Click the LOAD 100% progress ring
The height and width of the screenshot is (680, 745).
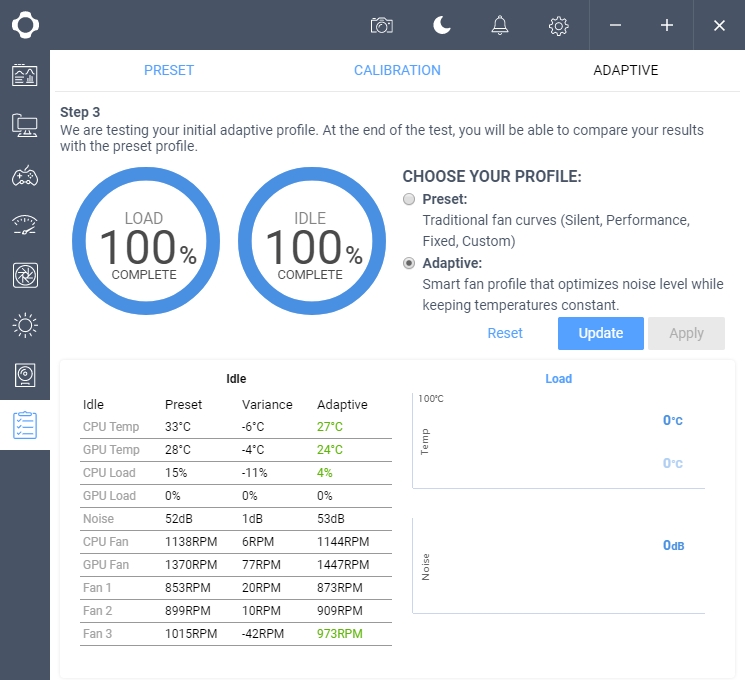click(144, 246)
